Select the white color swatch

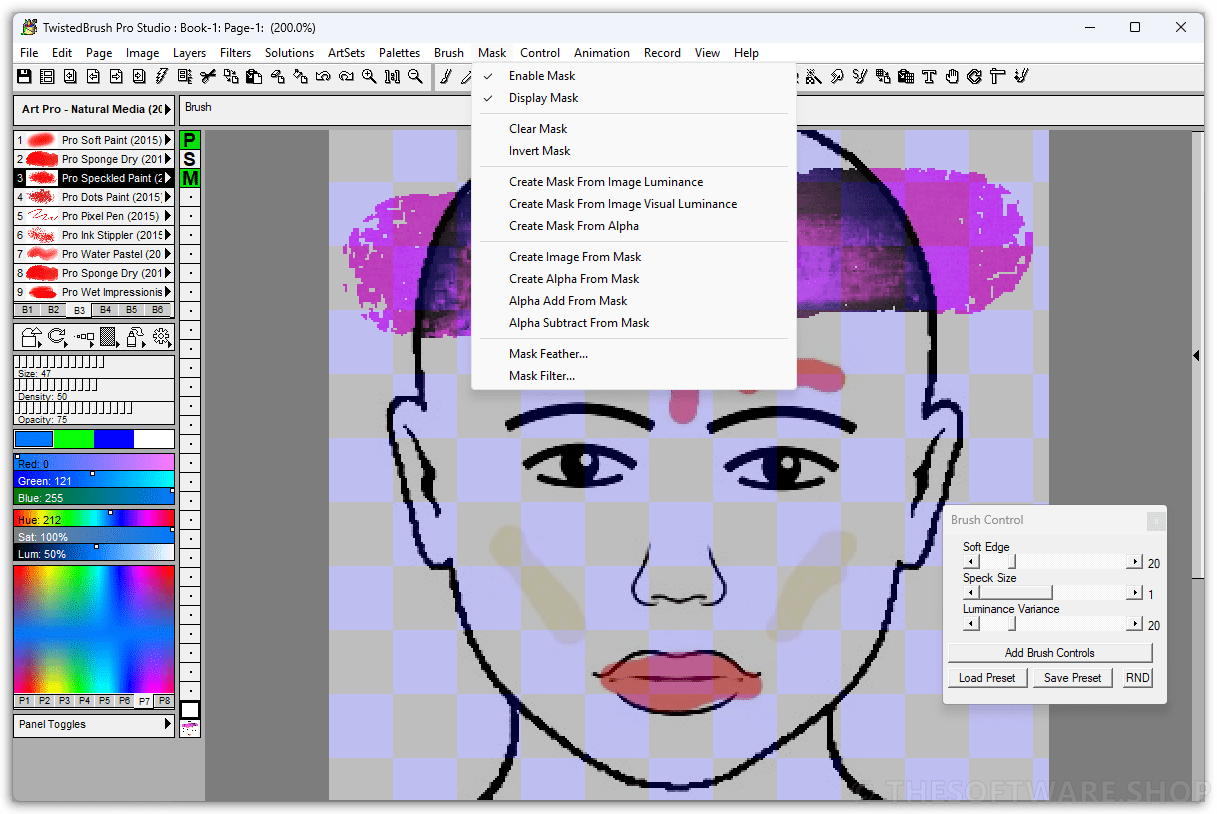(154, 439)
